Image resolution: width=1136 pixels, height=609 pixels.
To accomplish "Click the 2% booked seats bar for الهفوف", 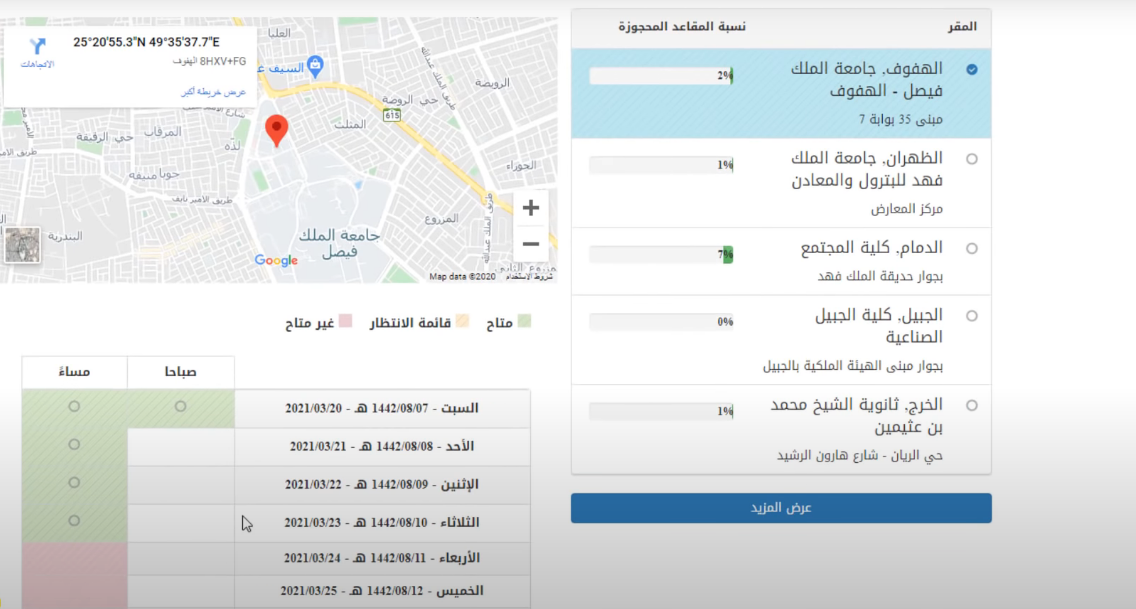I will (x=661, y=75).
